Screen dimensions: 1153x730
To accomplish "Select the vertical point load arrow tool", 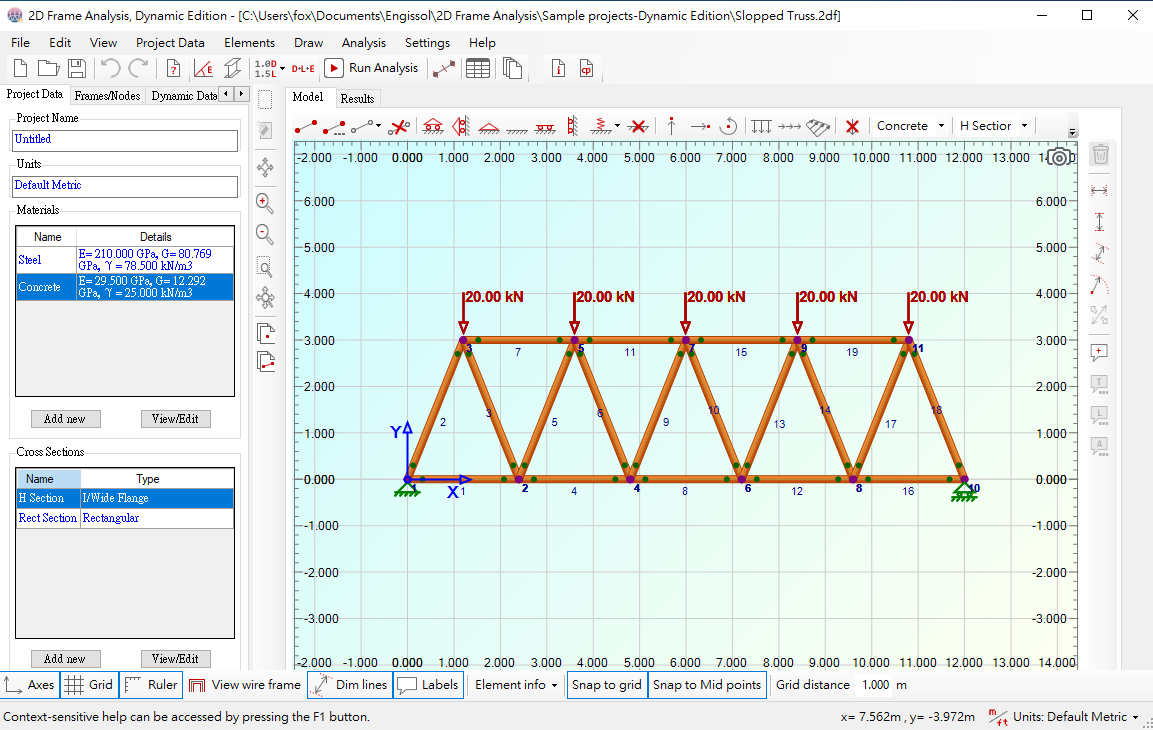I will pos(671,126).
